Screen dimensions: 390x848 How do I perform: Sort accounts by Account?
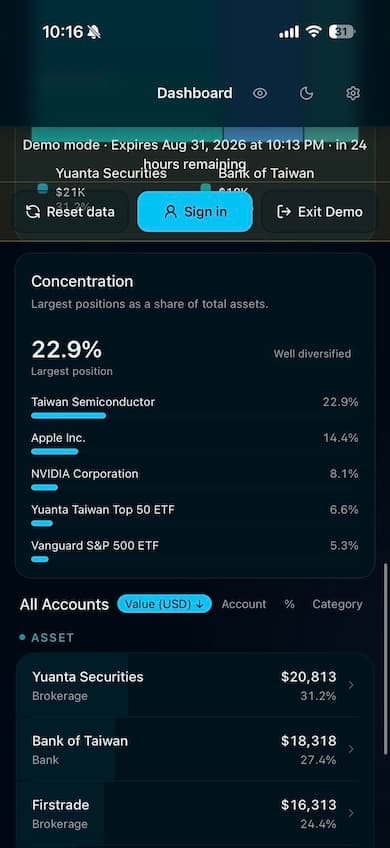[x=244, y=604]
